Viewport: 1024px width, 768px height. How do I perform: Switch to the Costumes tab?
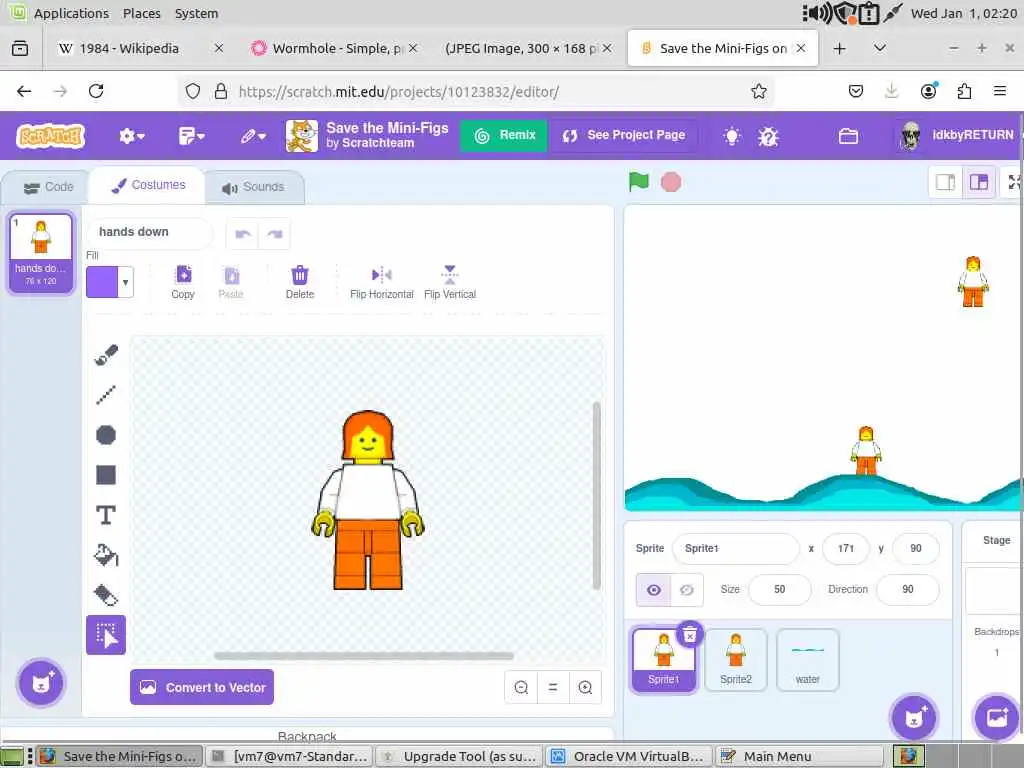148,185
